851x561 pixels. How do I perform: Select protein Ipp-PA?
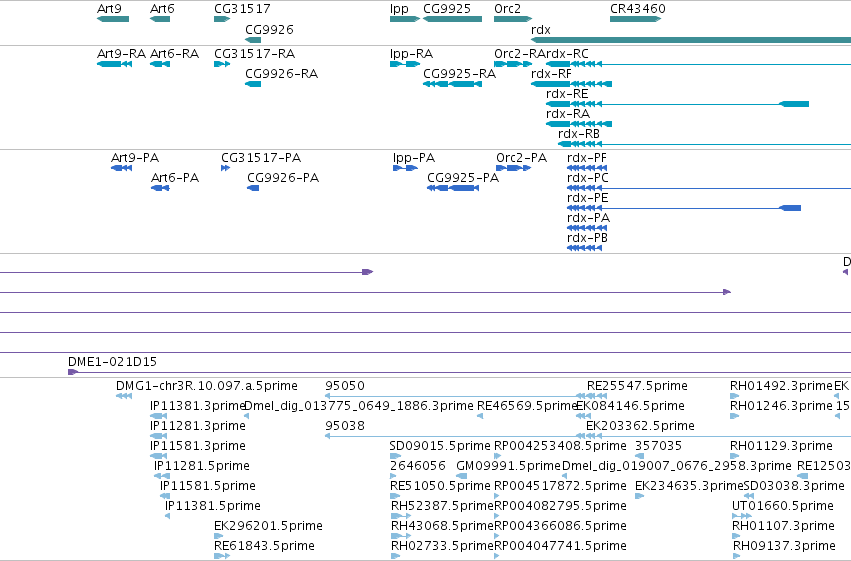[x=414, y=158]
